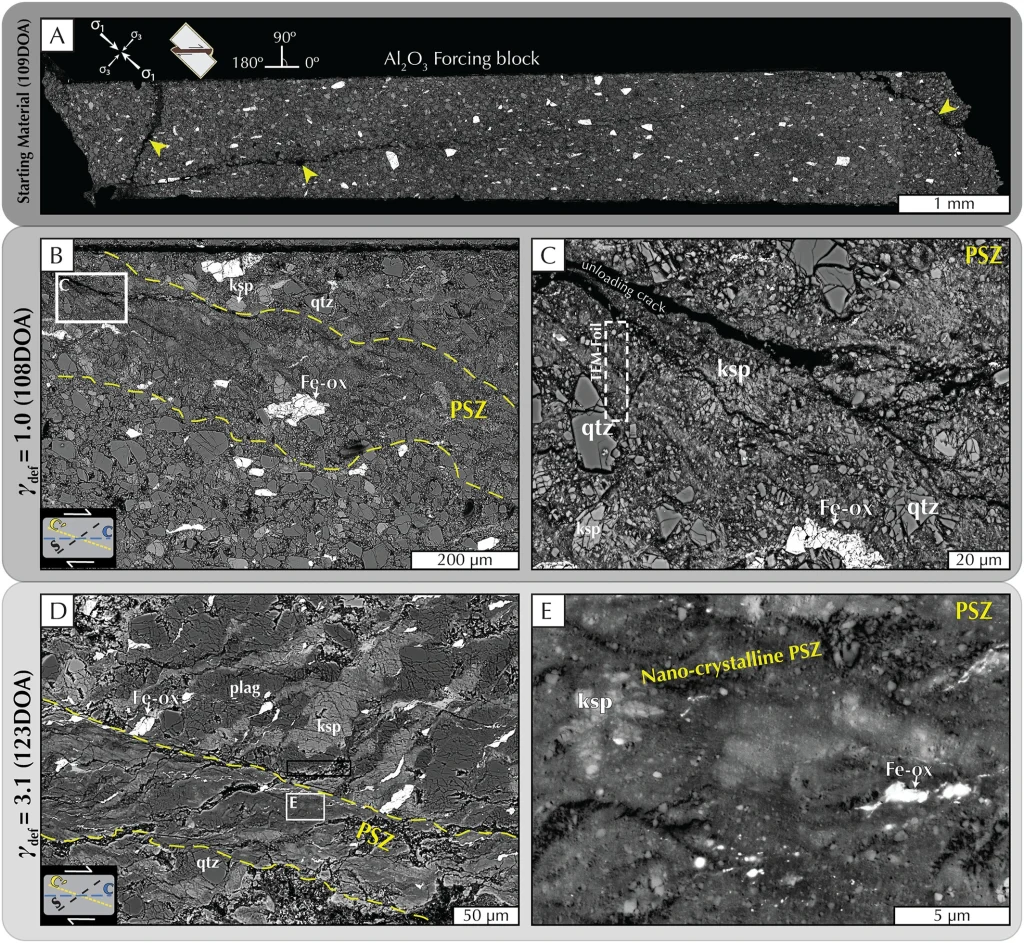Select the panel B letter label
This screenshot has width=1024, height=943.
(x=57, y=255)
